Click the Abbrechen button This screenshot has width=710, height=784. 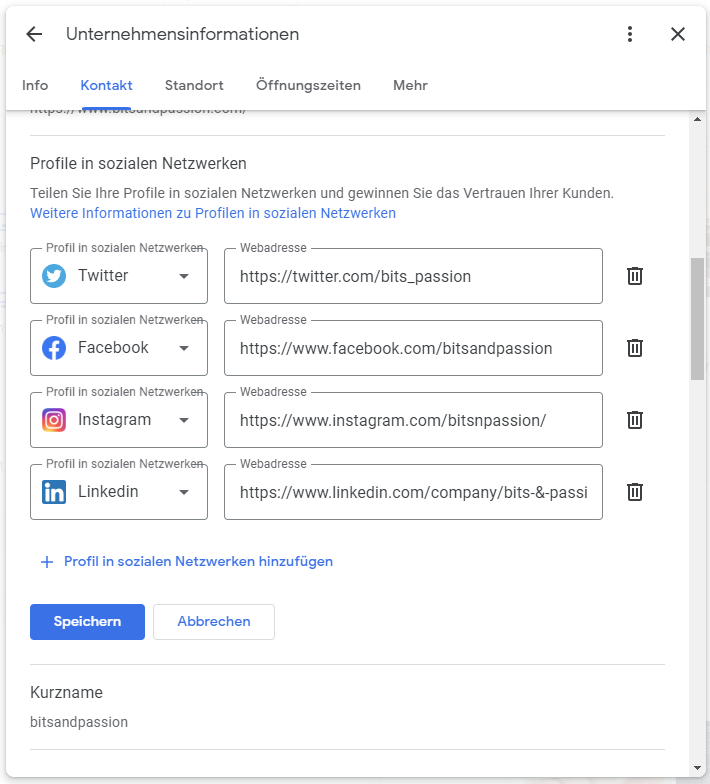[x=214, y=622]
